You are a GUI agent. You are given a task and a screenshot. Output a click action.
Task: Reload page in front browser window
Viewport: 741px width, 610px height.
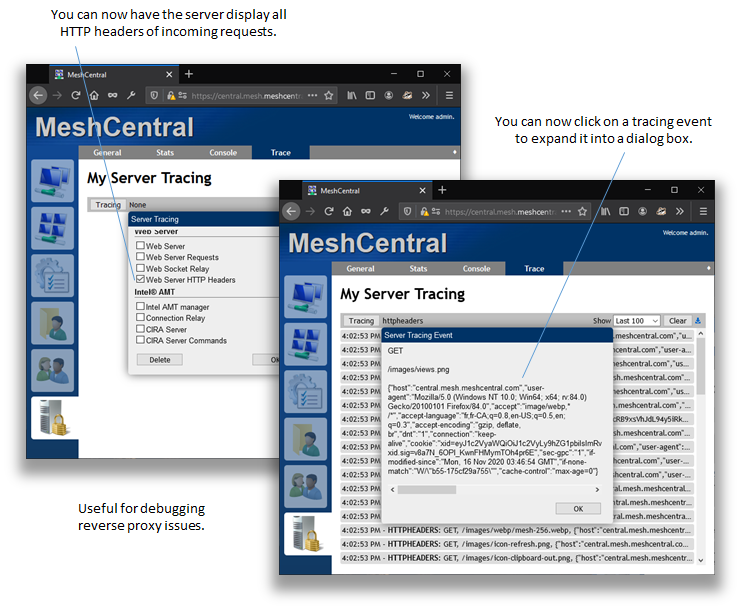(x=329, y=211)
